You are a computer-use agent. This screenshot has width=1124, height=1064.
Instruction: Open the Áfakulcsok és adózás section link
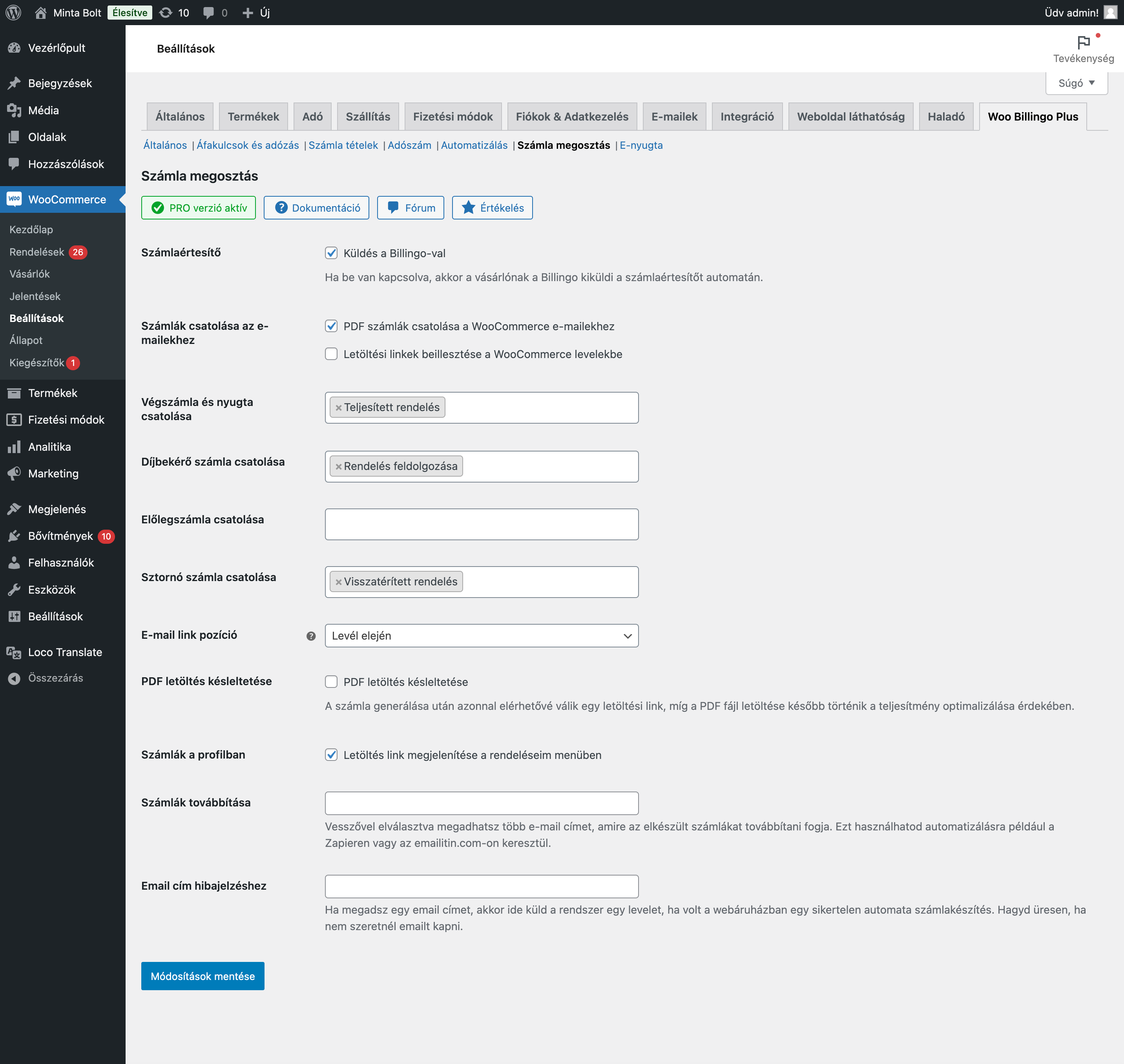(x=248, y=145)
